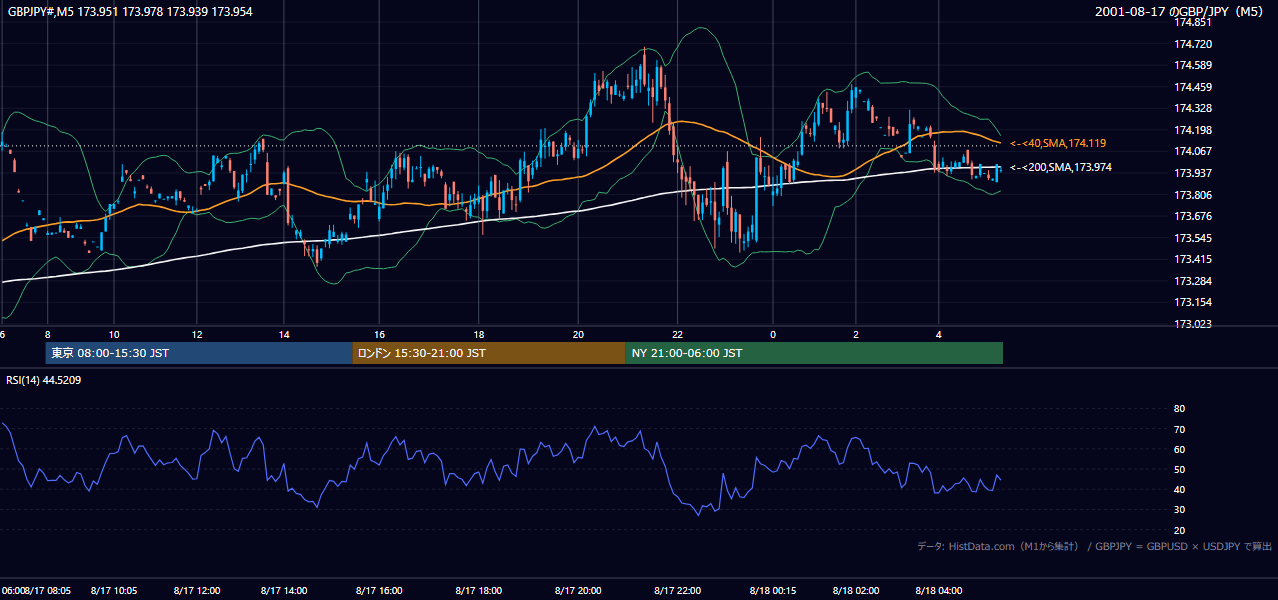The width and height of the screenshot is (1278, 600).
Task: Click price axis value 173.676
Action: click(x=1193, y=216)
